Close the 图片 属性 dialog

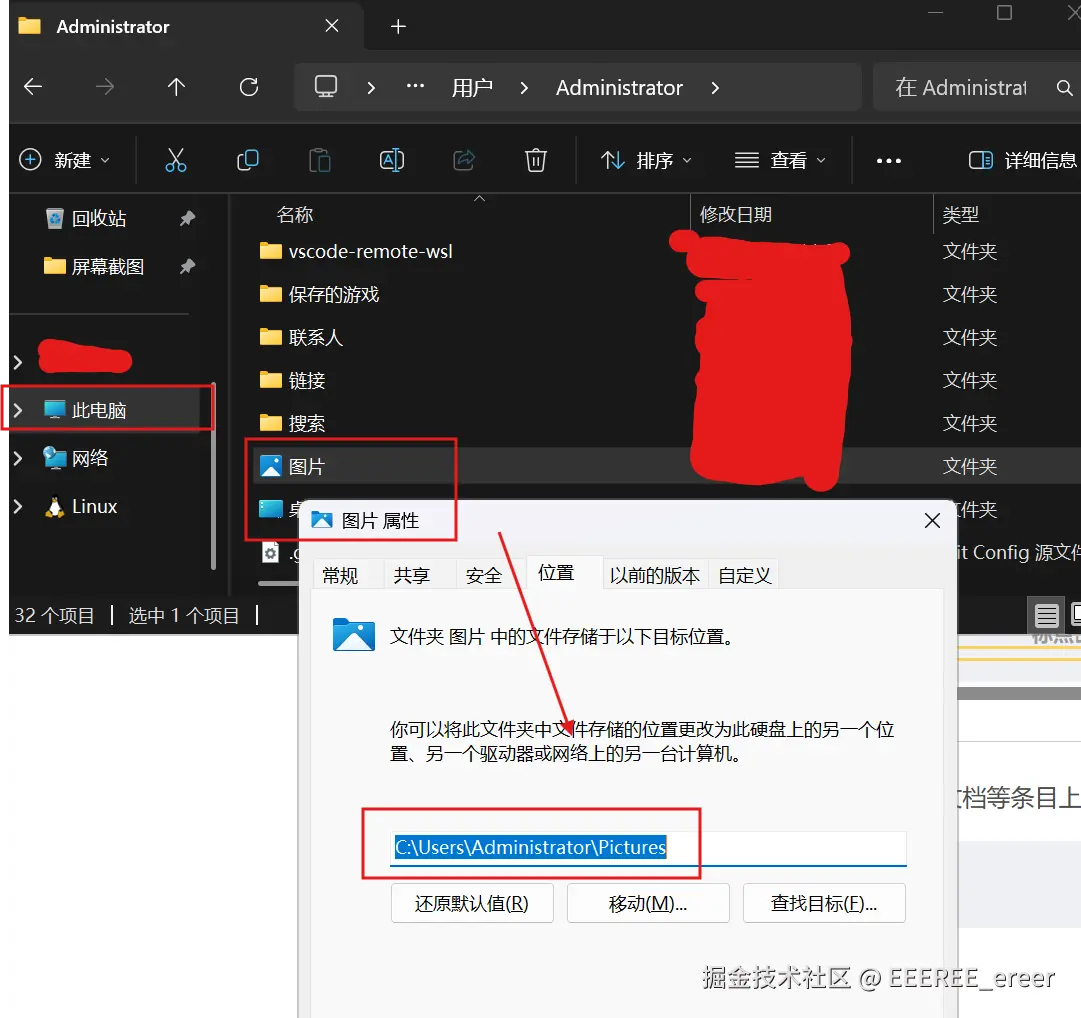pyautogui.click(x=932, y=521)
